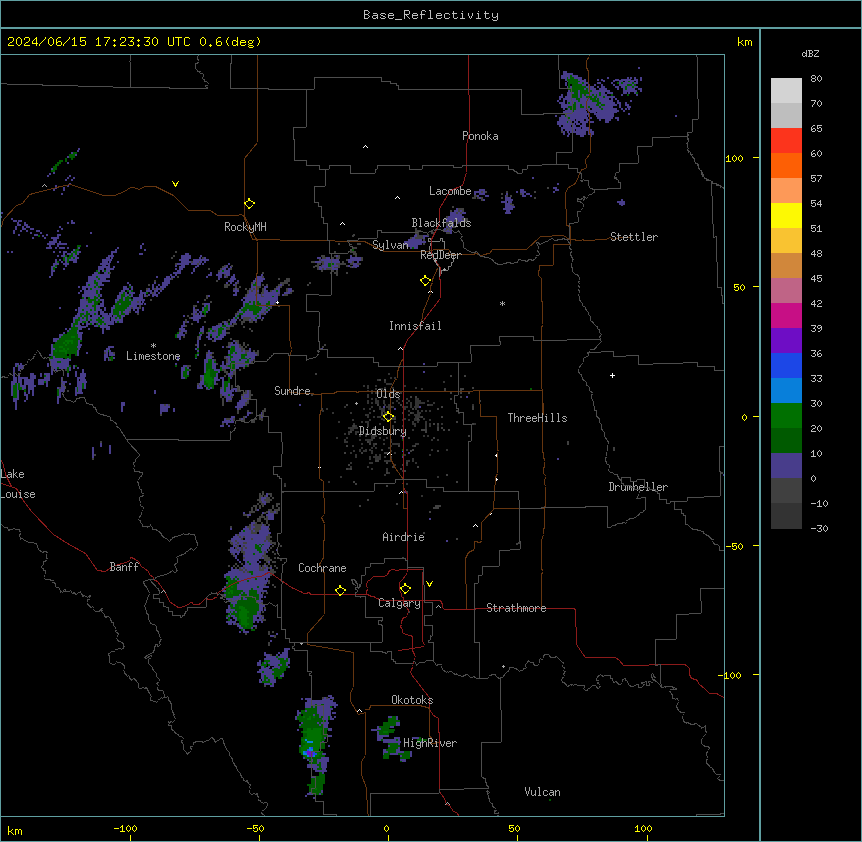Click the Drumheller label

point(638,487)
